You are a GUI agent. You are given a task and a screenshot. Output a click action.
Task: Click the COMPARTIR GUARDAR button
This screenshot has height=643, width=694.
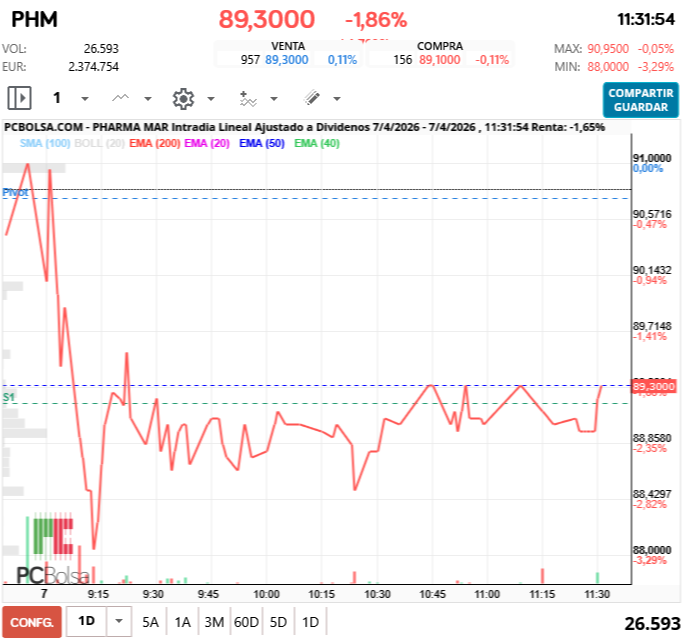coord(640,100)
